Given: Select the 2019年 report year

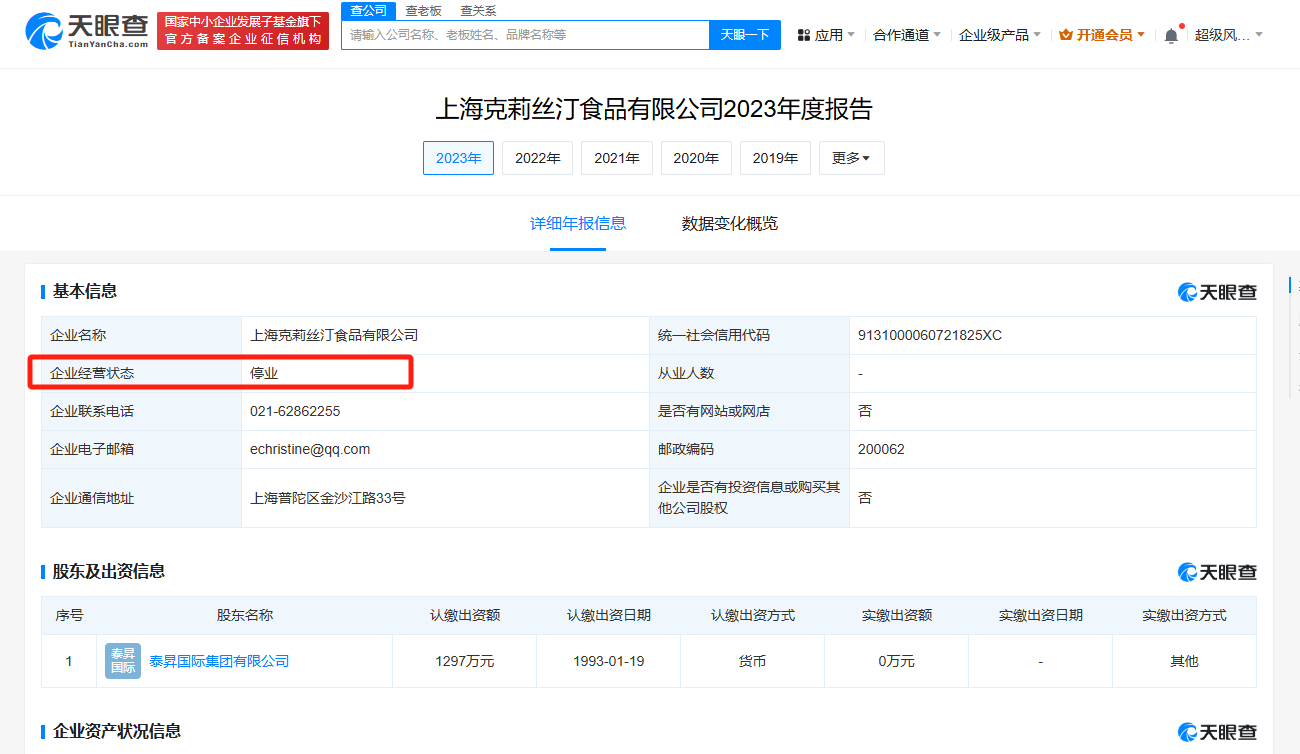Looking at the screenshot, I should click(x=775, y=158).
